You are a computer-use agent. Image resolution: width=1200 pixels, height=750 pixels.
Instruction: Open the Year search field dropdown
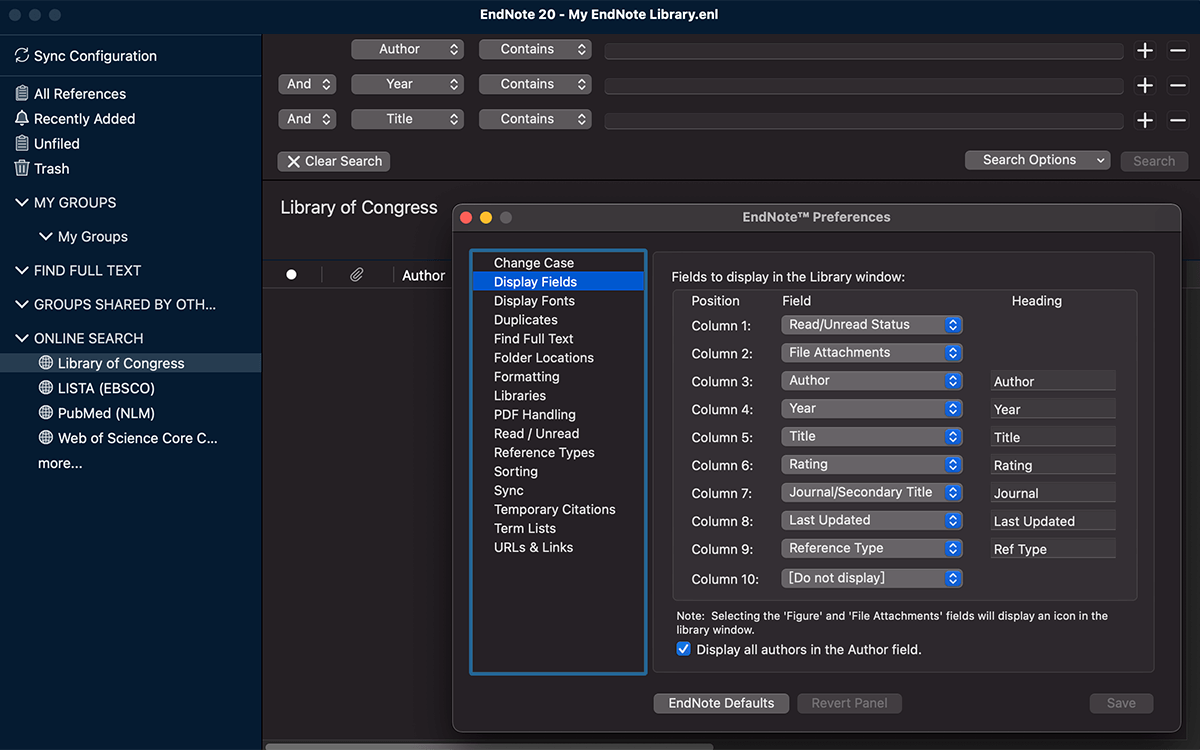(x=407, y=84)
